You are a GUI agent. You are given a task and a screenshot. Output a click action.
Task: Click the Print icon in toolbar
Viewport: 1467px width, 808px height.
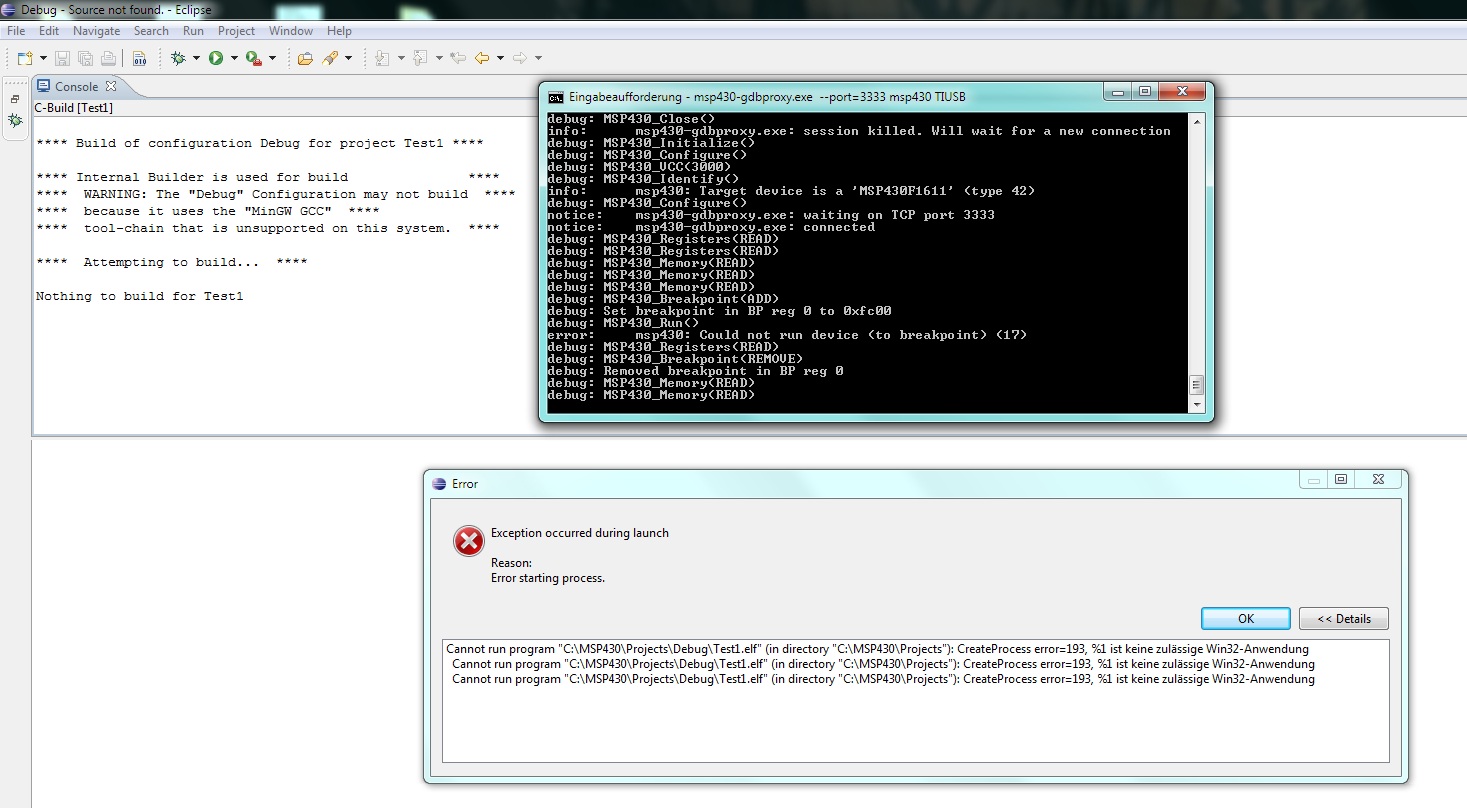coord(108,57)
